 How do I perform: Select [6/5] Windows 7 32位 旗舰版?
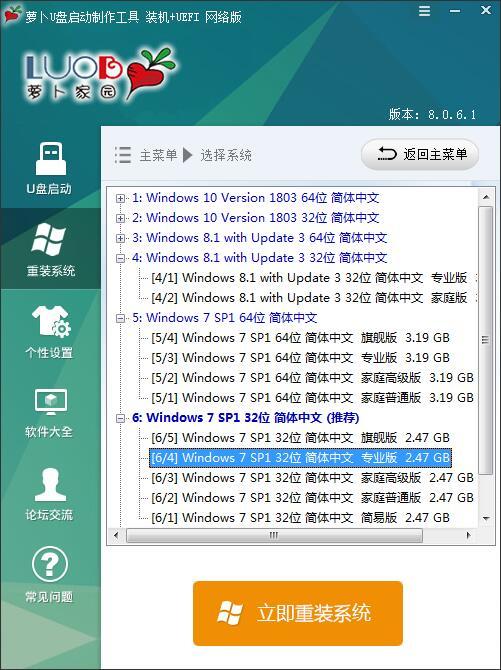click(x=300, y=438)
